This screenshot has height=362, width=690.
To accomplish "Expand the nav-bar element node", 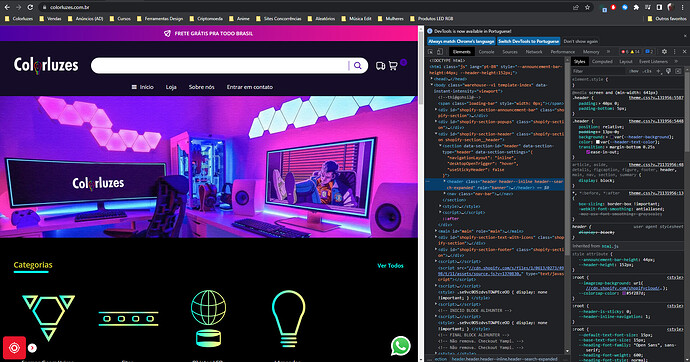I will [444, 194].
